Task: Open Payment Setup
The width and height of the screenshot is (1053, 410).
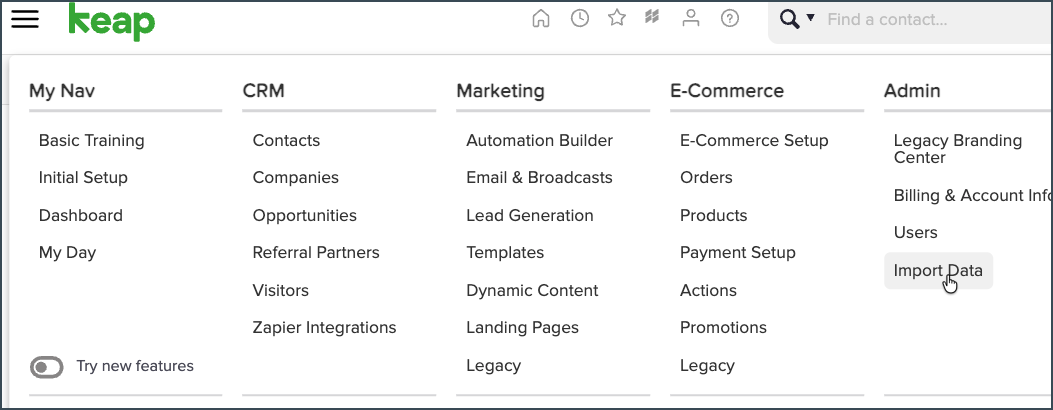Action: pos(738,253)
